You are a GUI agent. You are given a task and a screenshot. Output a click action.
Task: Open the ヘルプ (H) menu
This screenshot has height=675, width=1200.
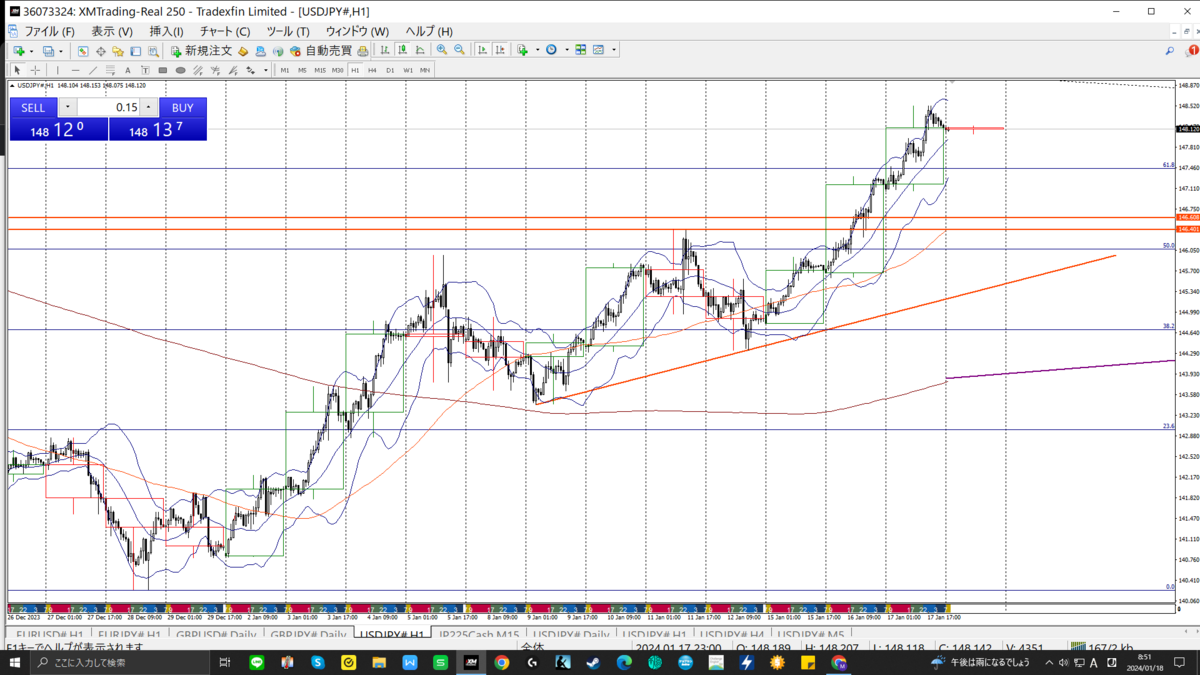pyautogui.click(x=428, y=31)
